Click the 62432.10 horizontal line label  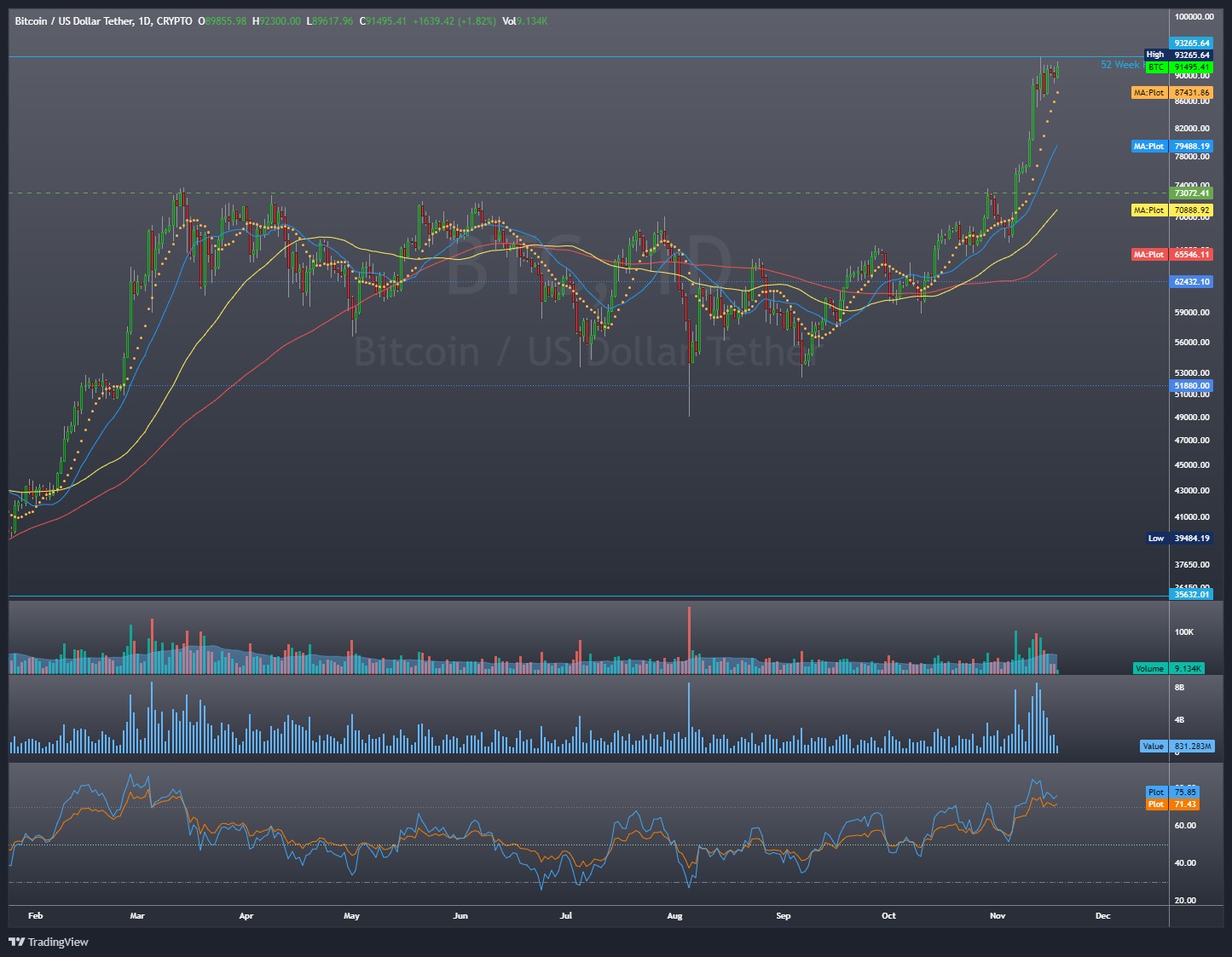click(1191, 281)
